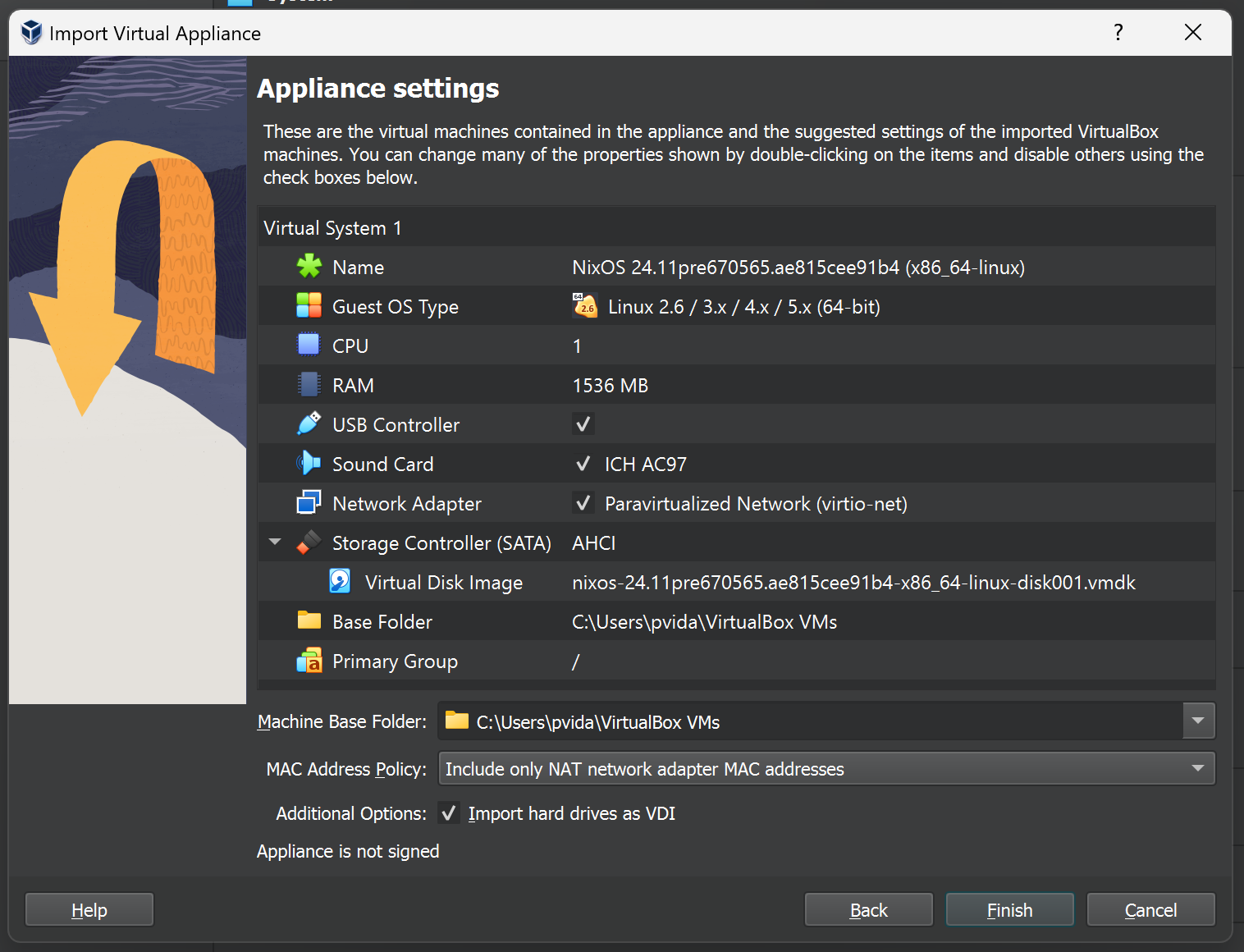Click the Machine Base Folder path field
The image size is (1244, 952).
coord(810,721)
